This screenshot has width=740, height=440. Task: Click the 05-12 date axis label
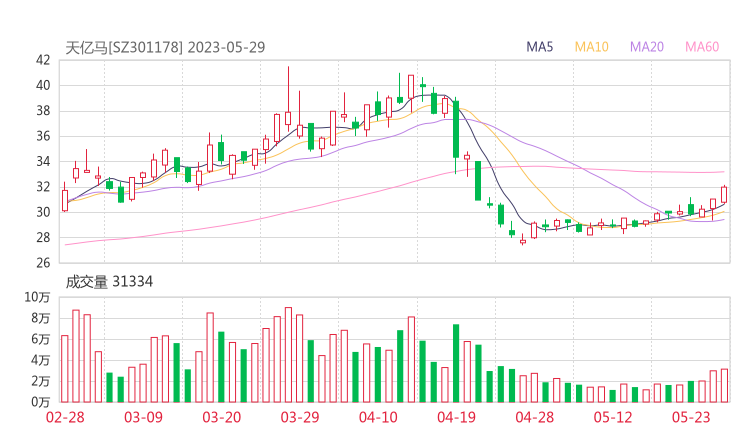(x=613, y=417)
